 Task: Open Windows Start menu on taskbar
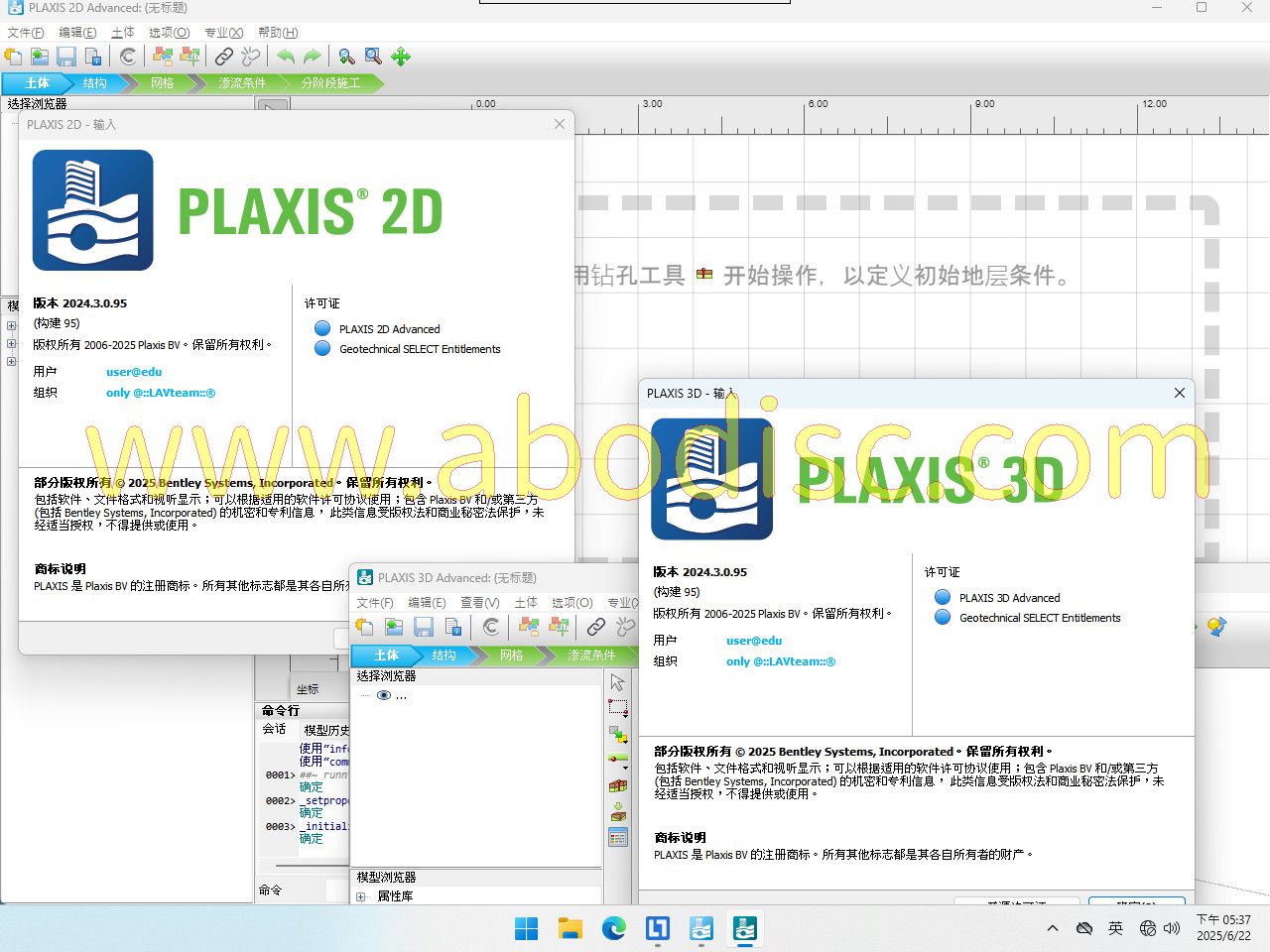tap(527, 928)
